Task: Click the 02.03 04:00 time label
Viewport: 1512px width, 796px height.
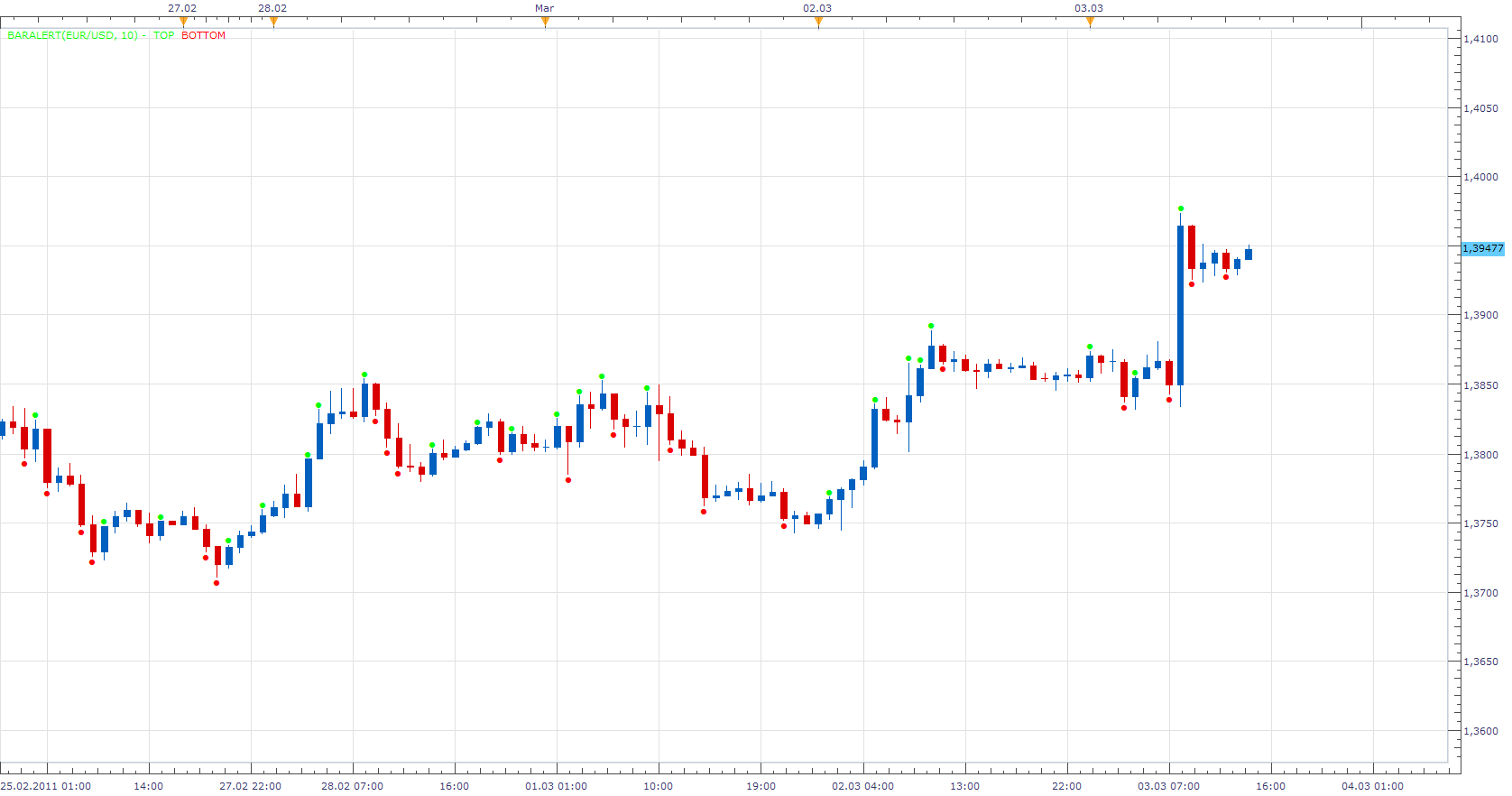Action: click(x=862, y=786)
